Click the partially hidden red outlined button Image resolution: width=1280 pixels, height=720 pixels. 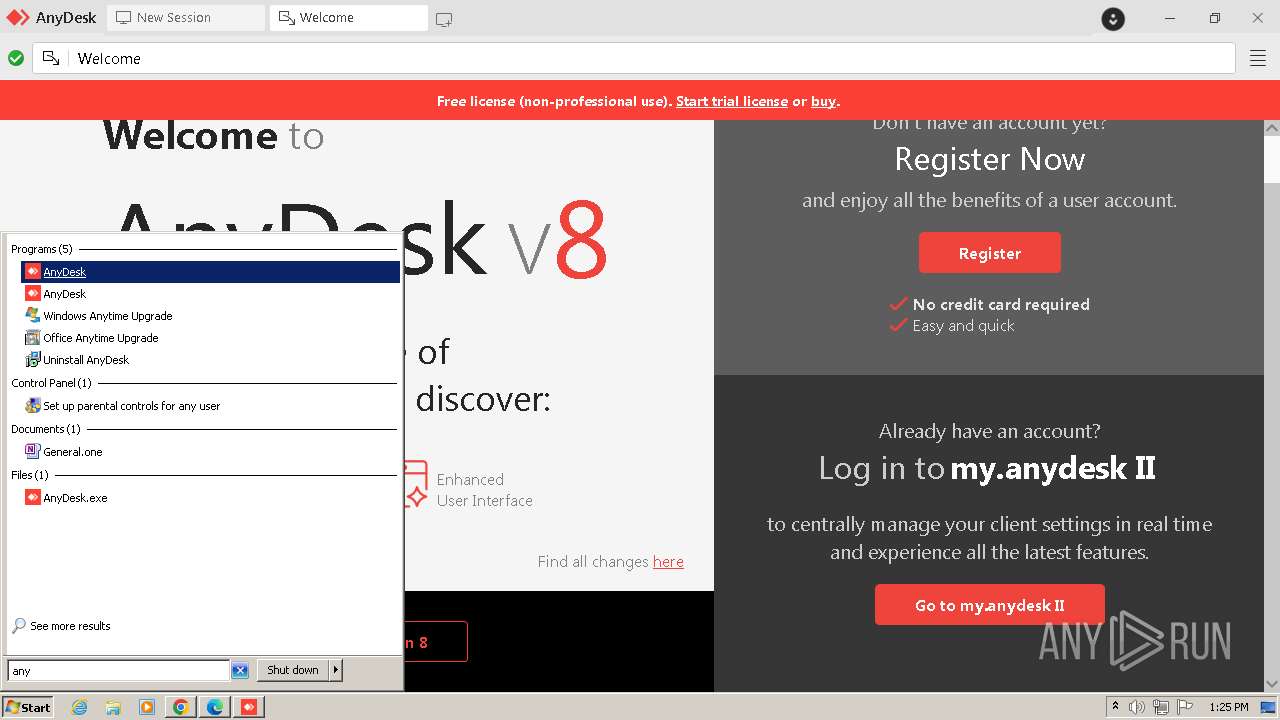(436, 641)
